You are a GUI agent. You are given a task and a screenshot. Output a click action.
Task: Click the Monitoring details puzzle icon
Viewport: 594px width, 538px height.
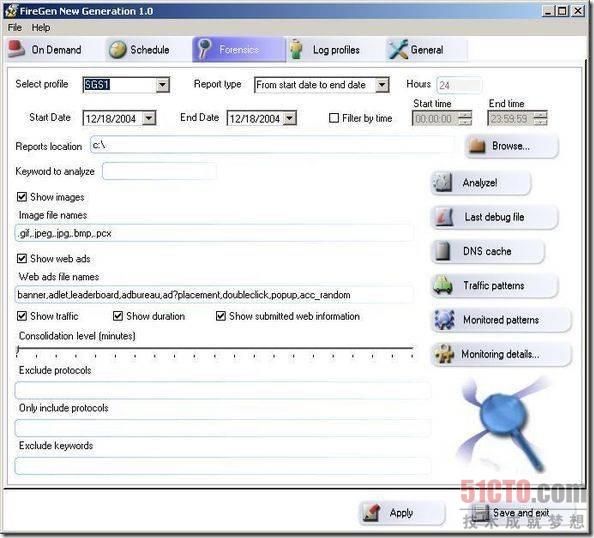(444, 354)
